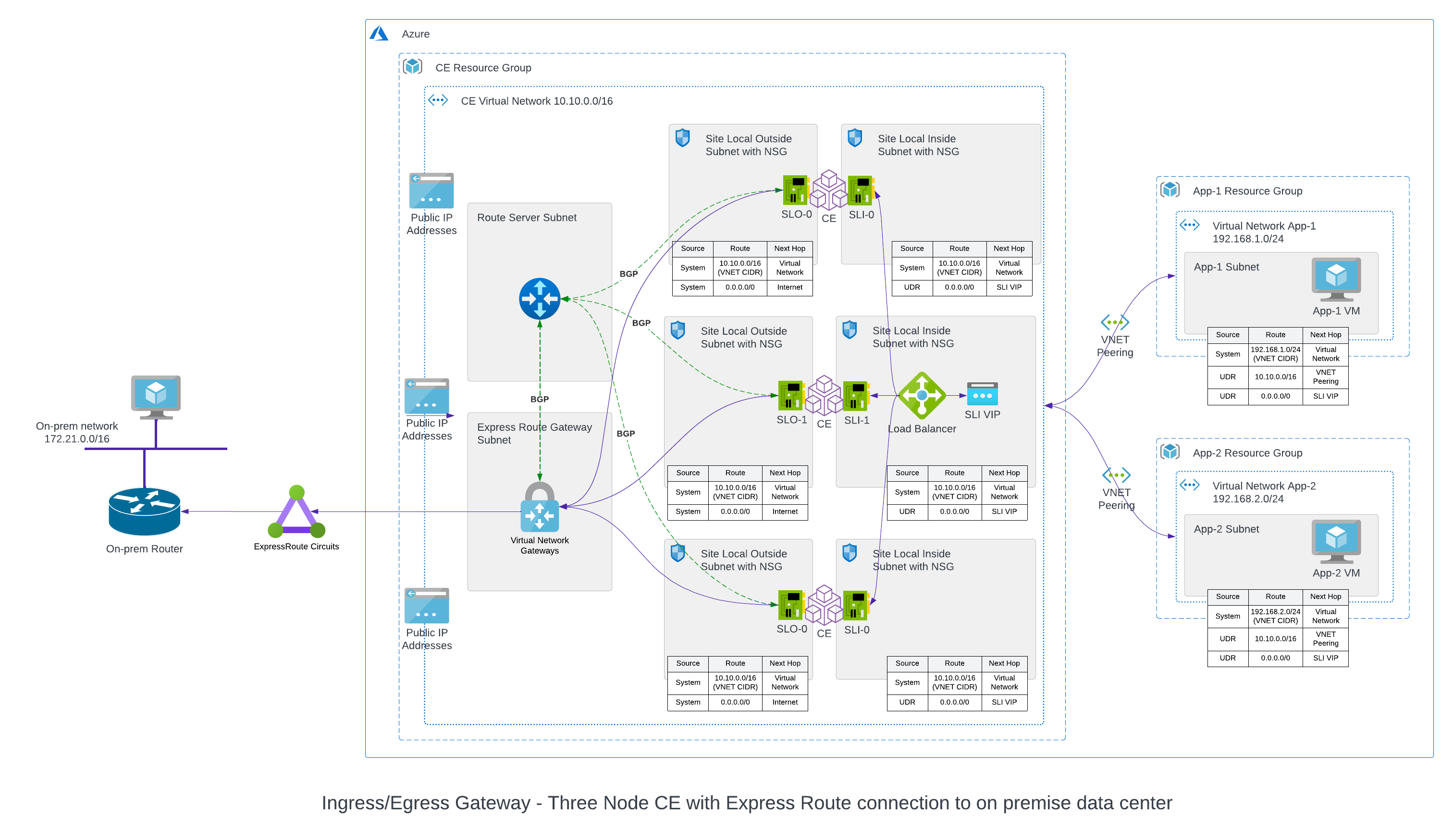Click the BGP dashed connection label

tap(628, 274)
